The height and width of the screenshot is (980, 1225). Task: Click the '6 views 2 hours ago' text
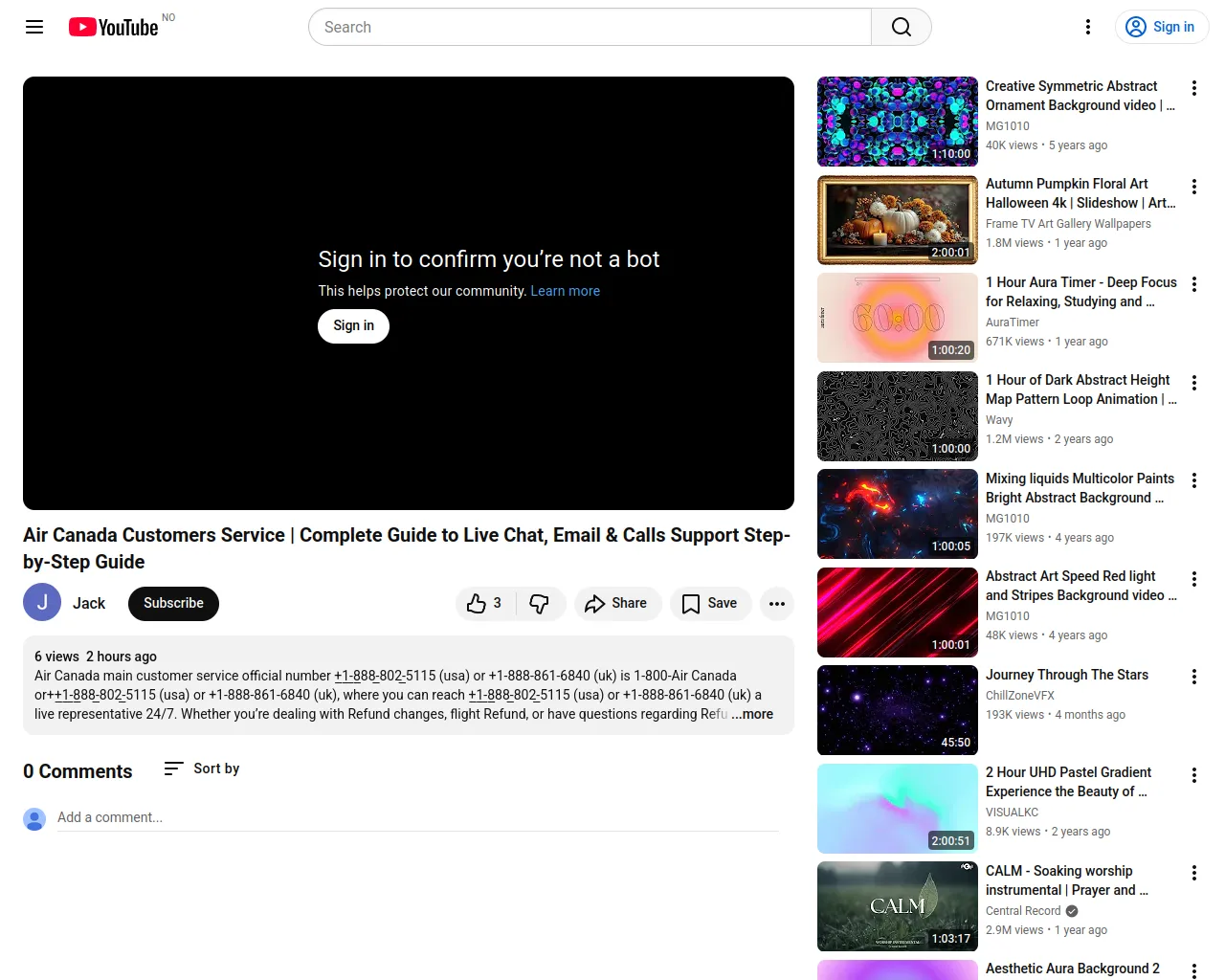point(96,657)
